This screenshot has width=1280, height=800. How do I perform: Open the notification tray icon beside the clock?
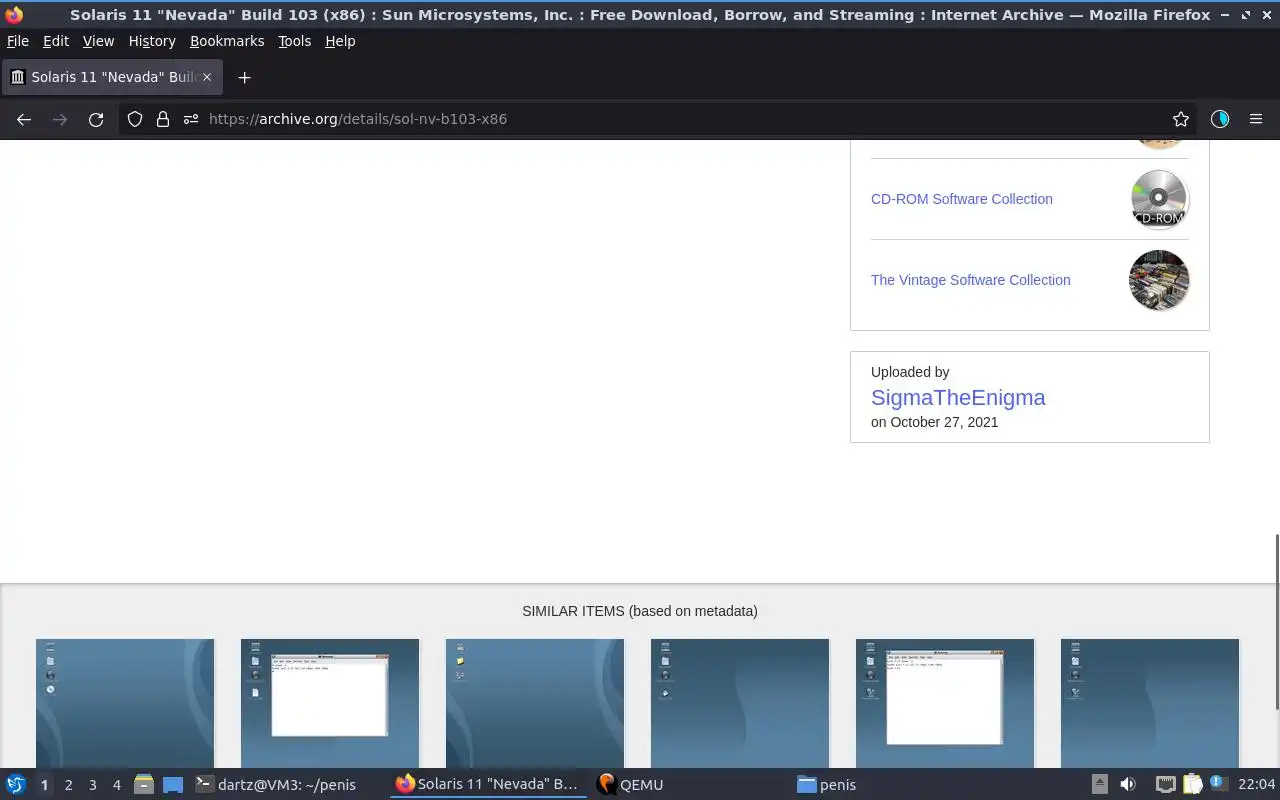pyautogui.click(x=1218, y=784)
